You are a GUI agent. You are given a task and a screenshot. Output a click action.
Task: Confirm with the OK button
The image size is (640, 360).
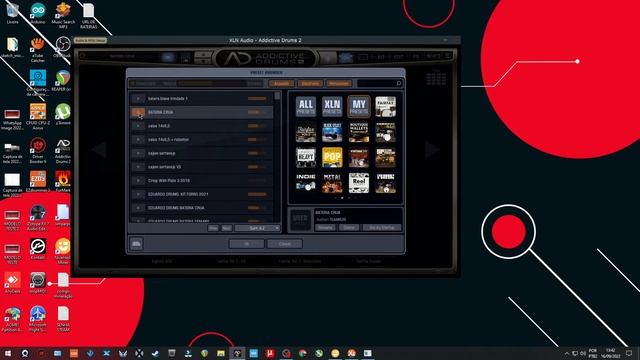[x=246, y=244]
